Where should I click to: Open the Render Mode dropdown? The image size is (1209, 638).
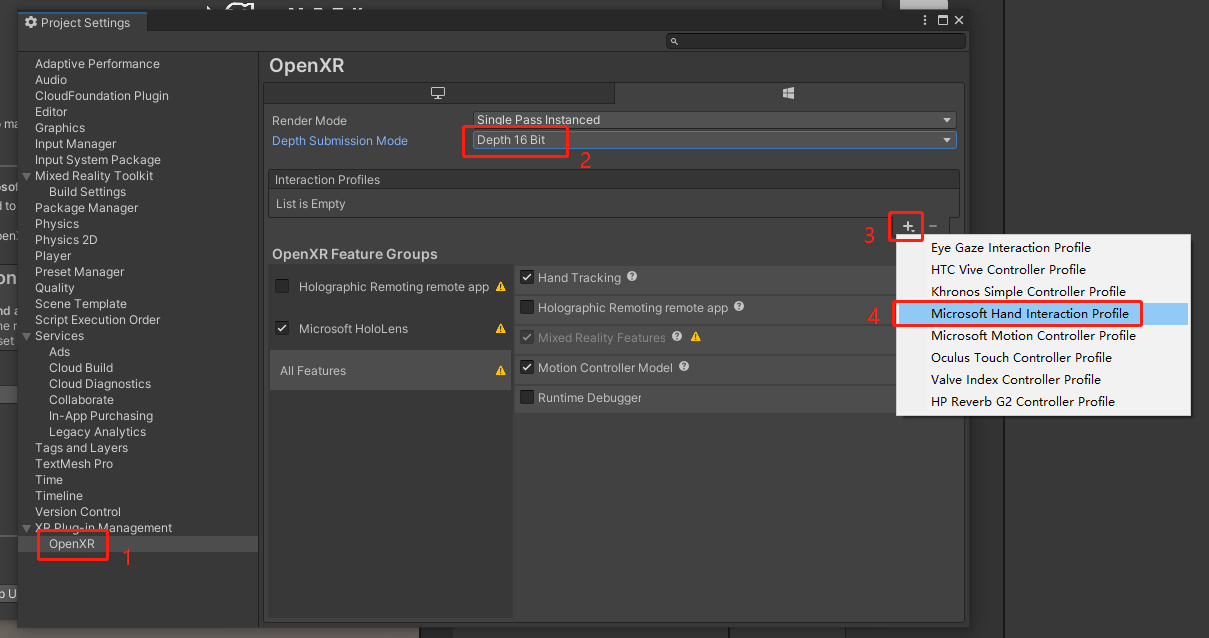714,120
